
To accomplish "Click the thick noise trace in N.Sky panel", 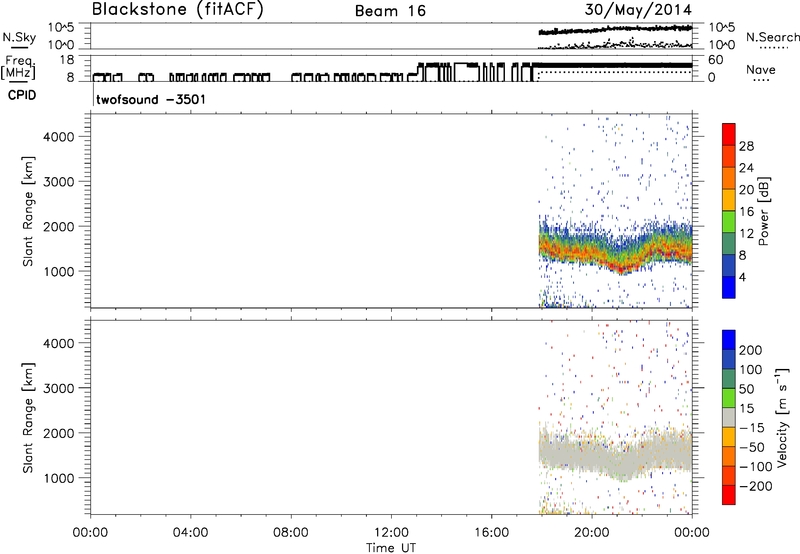I will (x=615, y=30).
